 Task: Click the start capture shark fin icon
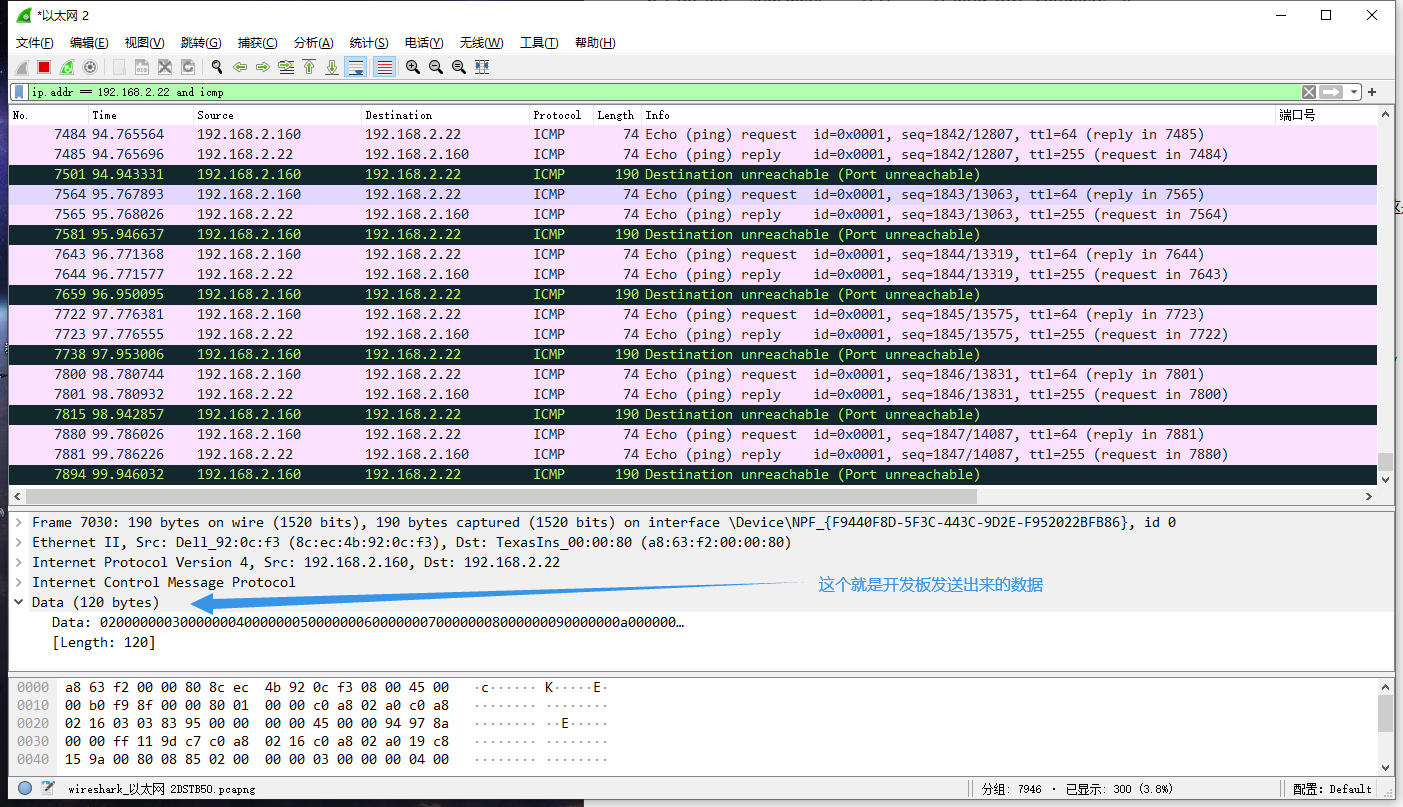coord(21,67)
